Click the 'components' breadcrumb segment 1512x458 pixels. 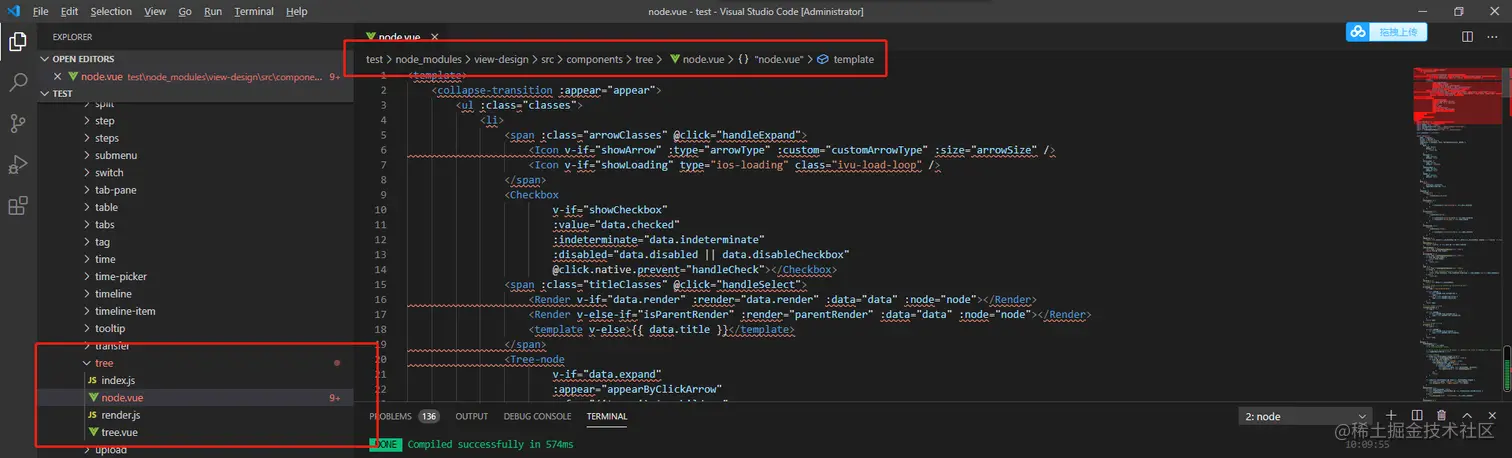coord(594,59)
